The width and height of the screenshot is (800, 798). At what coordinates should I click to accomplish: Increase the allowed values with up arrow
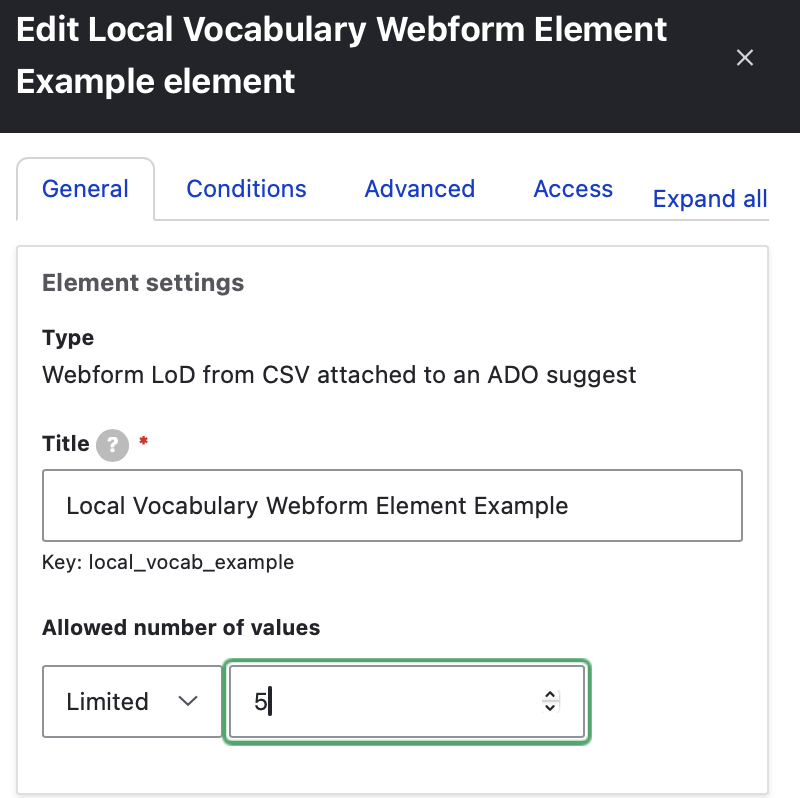pyautogui.click(x=549, y=695)
